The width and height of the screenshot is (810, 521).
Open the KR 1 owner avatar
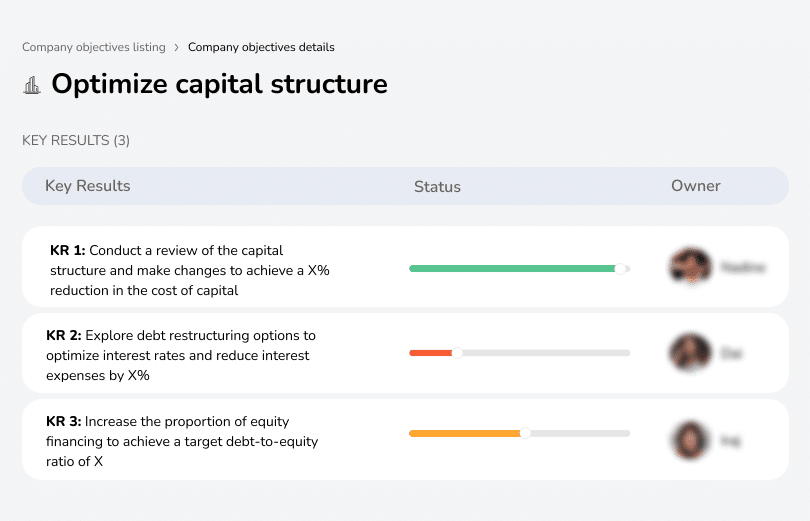(x=688, y=267)
